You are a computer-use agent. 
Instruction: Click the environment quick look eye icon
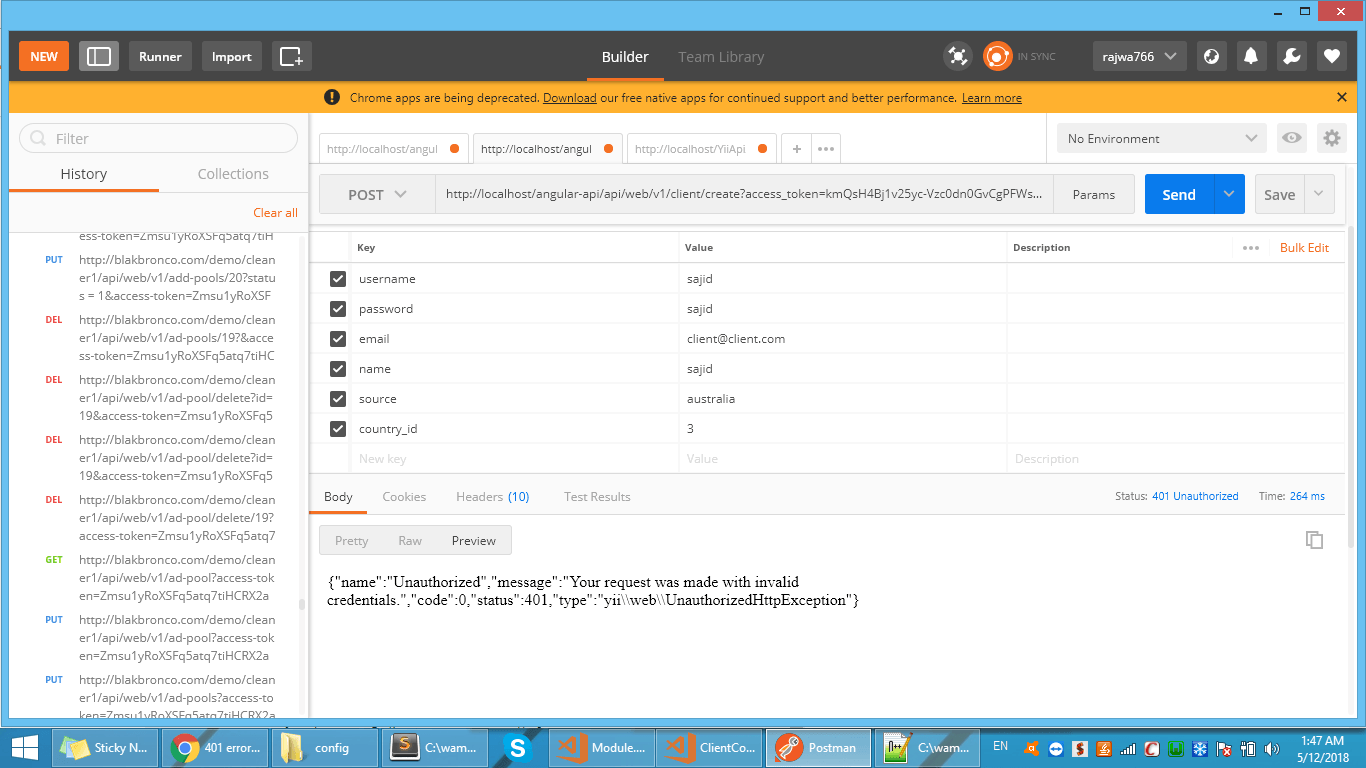click(1292, 138)
